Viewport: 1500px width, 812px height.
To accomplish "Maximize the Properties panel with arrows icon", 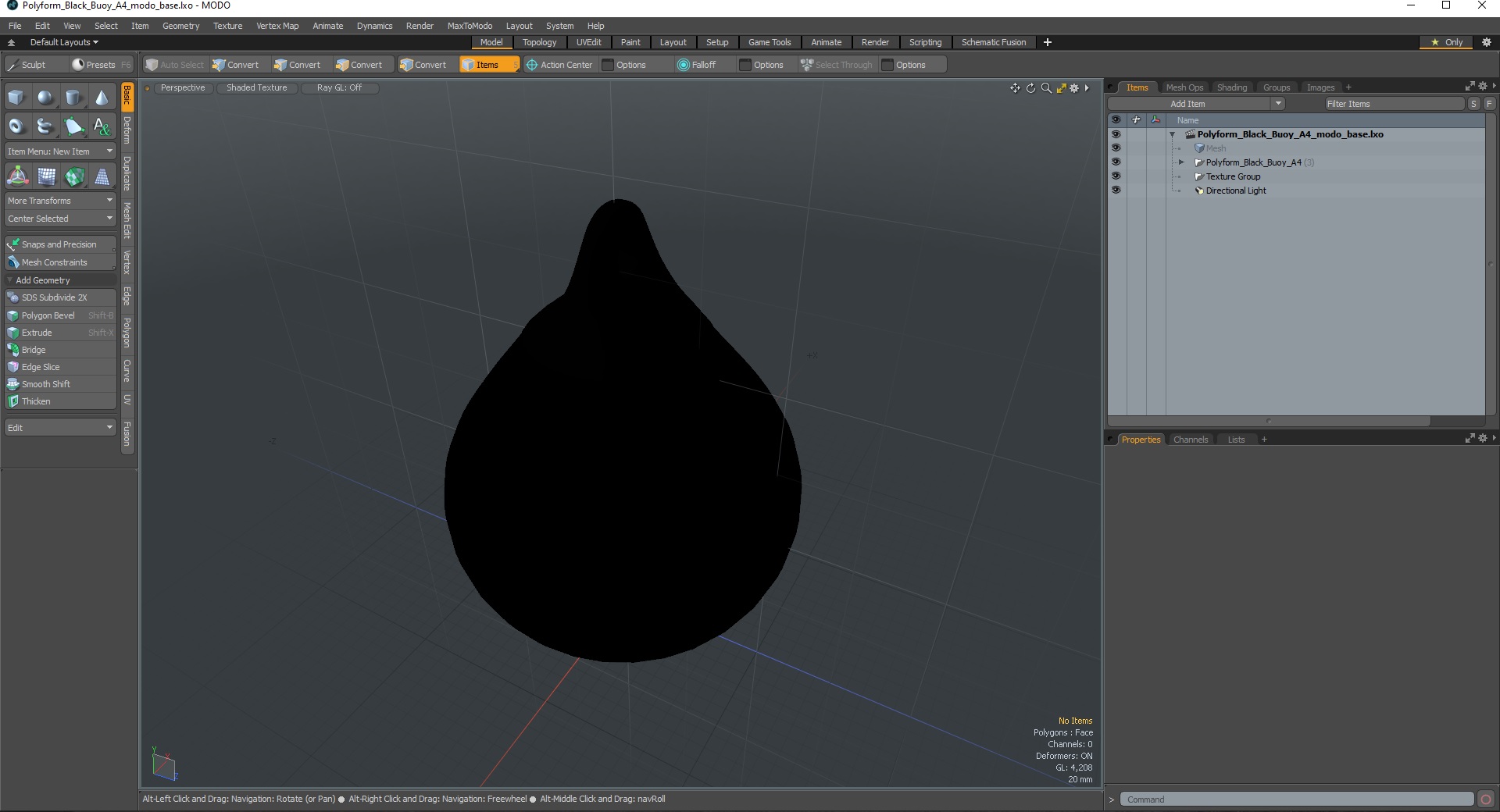I will point(1470,439).
